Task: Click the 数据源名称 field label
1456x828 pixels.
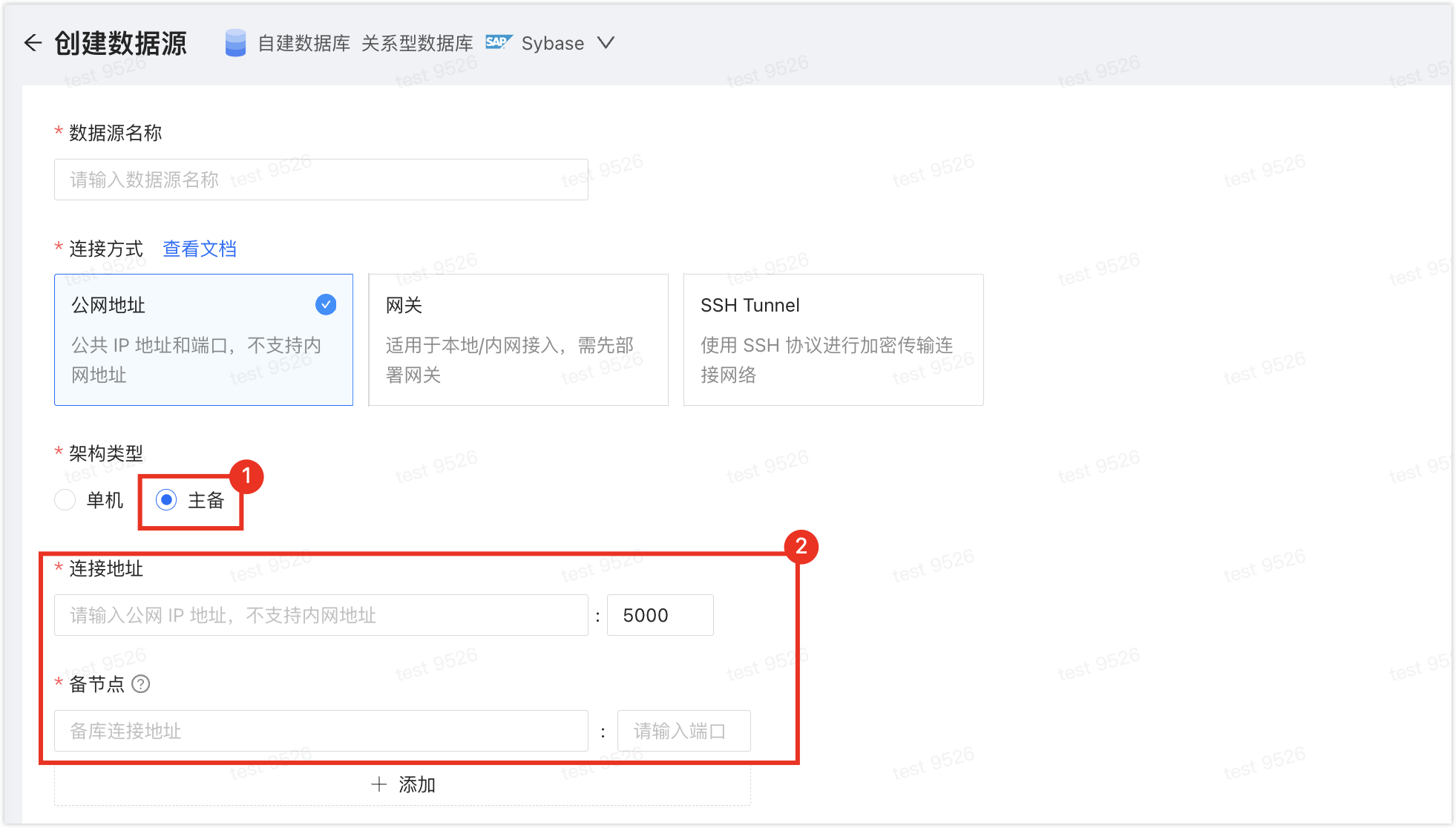Action: [116, 133]
